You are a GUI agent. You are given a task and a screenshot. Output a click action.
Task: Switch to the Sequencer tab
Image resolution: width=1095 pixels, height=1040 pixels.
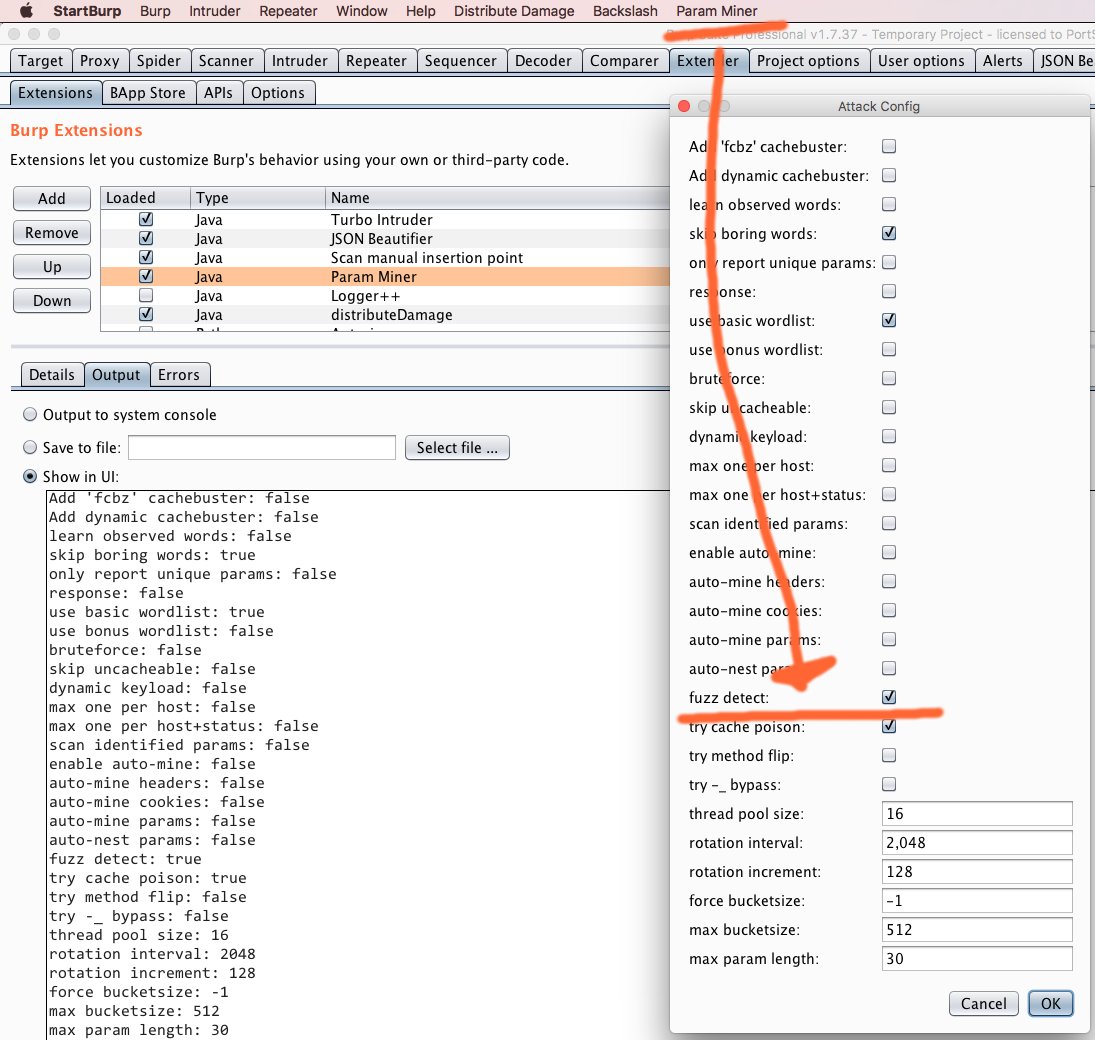(x=460, y=61)
